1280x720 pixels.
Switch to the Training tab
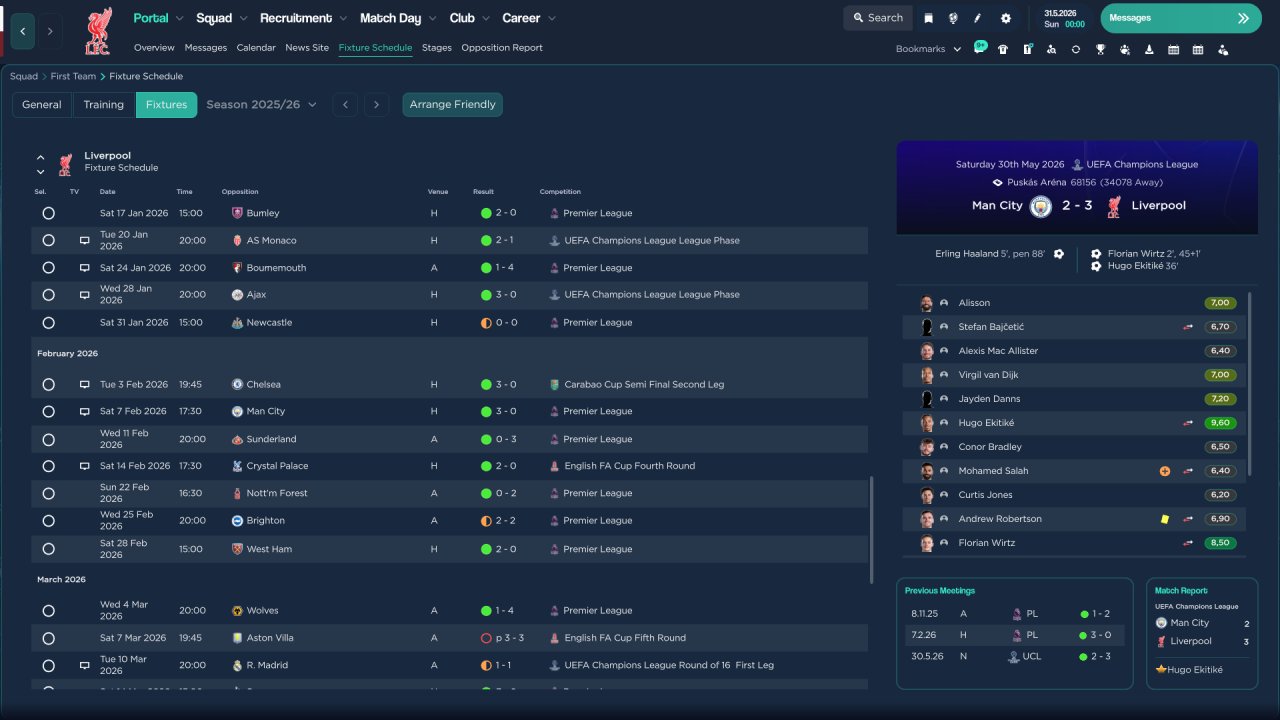(104, 105)
